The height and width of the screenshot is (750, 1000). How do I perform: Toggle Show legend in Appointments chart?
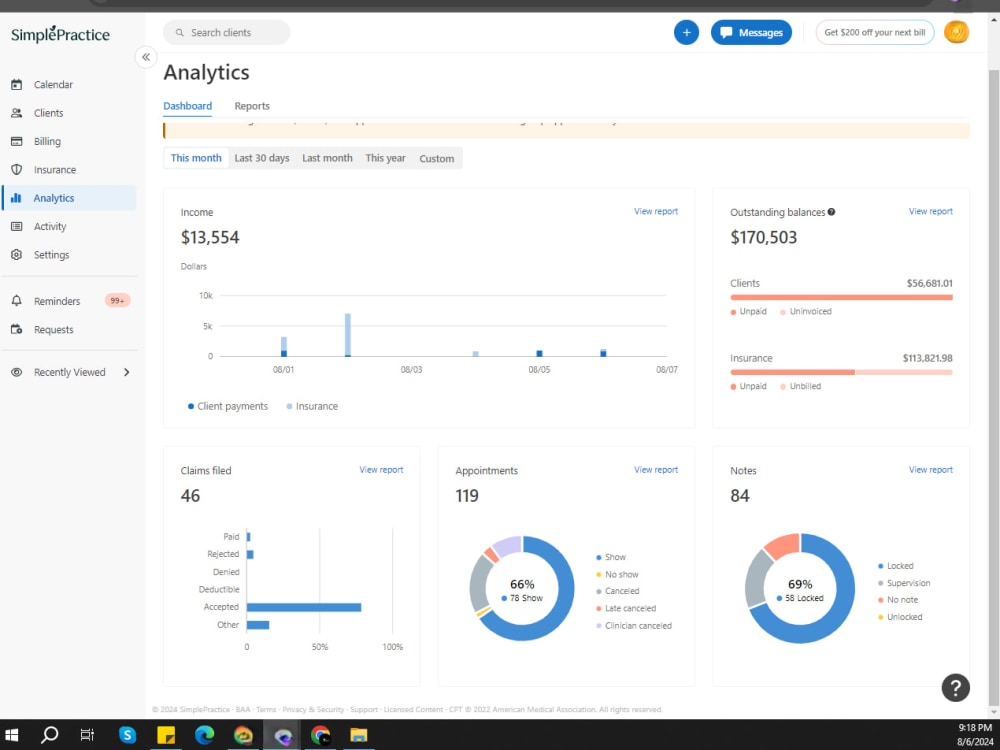(611, 557)
